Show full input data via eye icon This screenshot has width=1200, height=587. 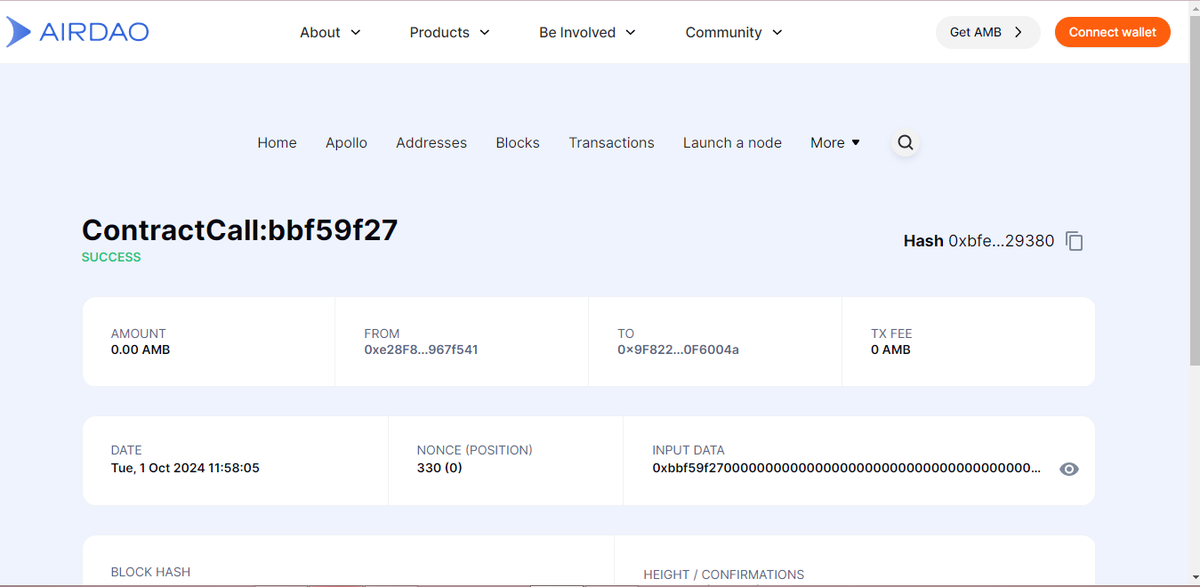click(x=1069, y=469)
